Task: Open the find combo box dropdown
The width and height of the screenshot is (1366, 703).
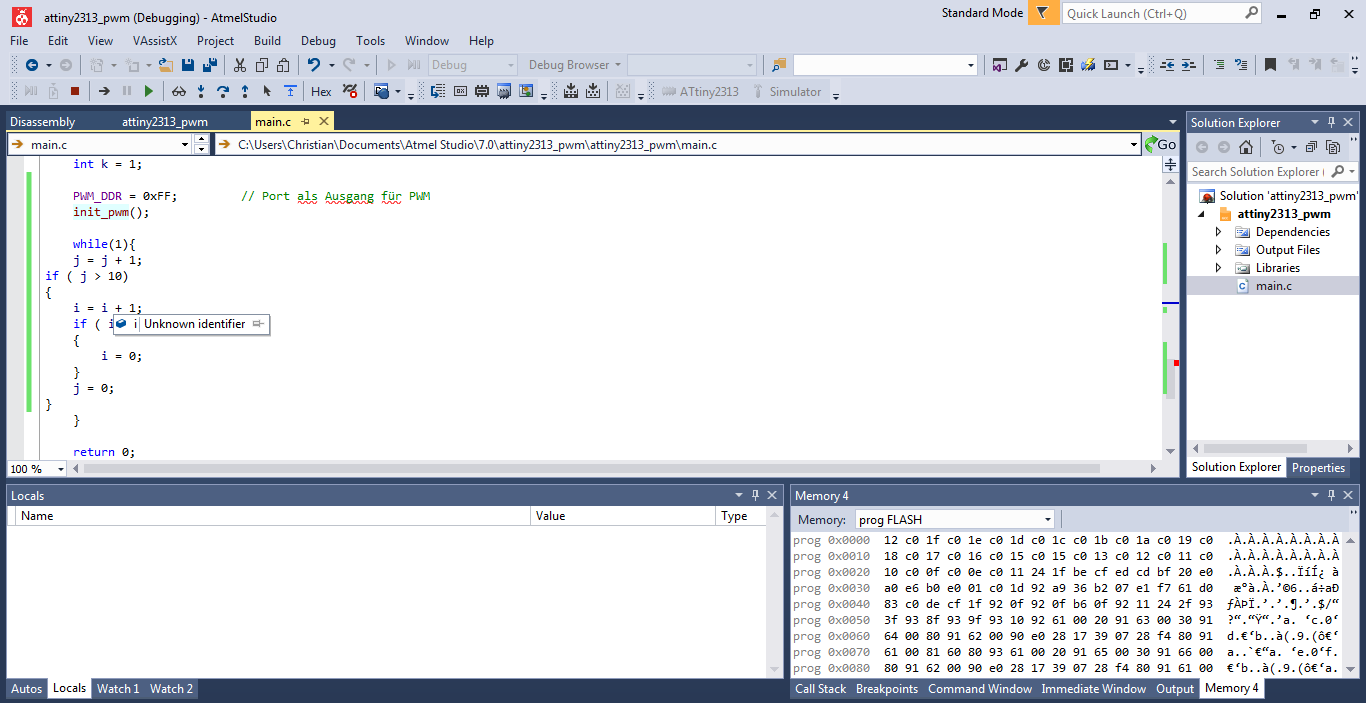Action: coord(970,65)
